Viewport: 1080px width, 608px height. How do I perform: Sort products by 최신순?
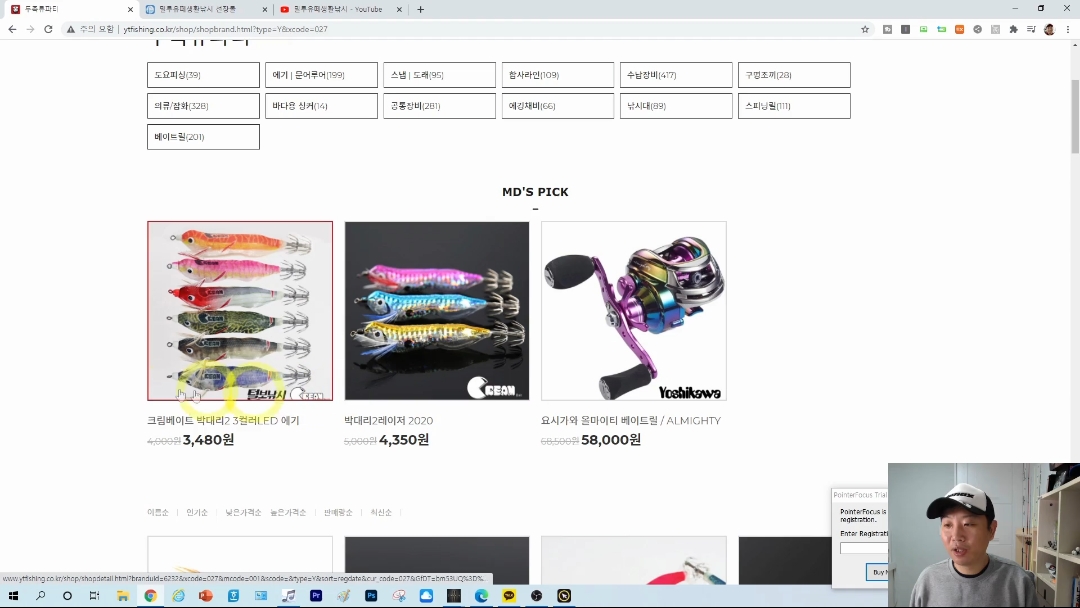click(x=381, y=512)
